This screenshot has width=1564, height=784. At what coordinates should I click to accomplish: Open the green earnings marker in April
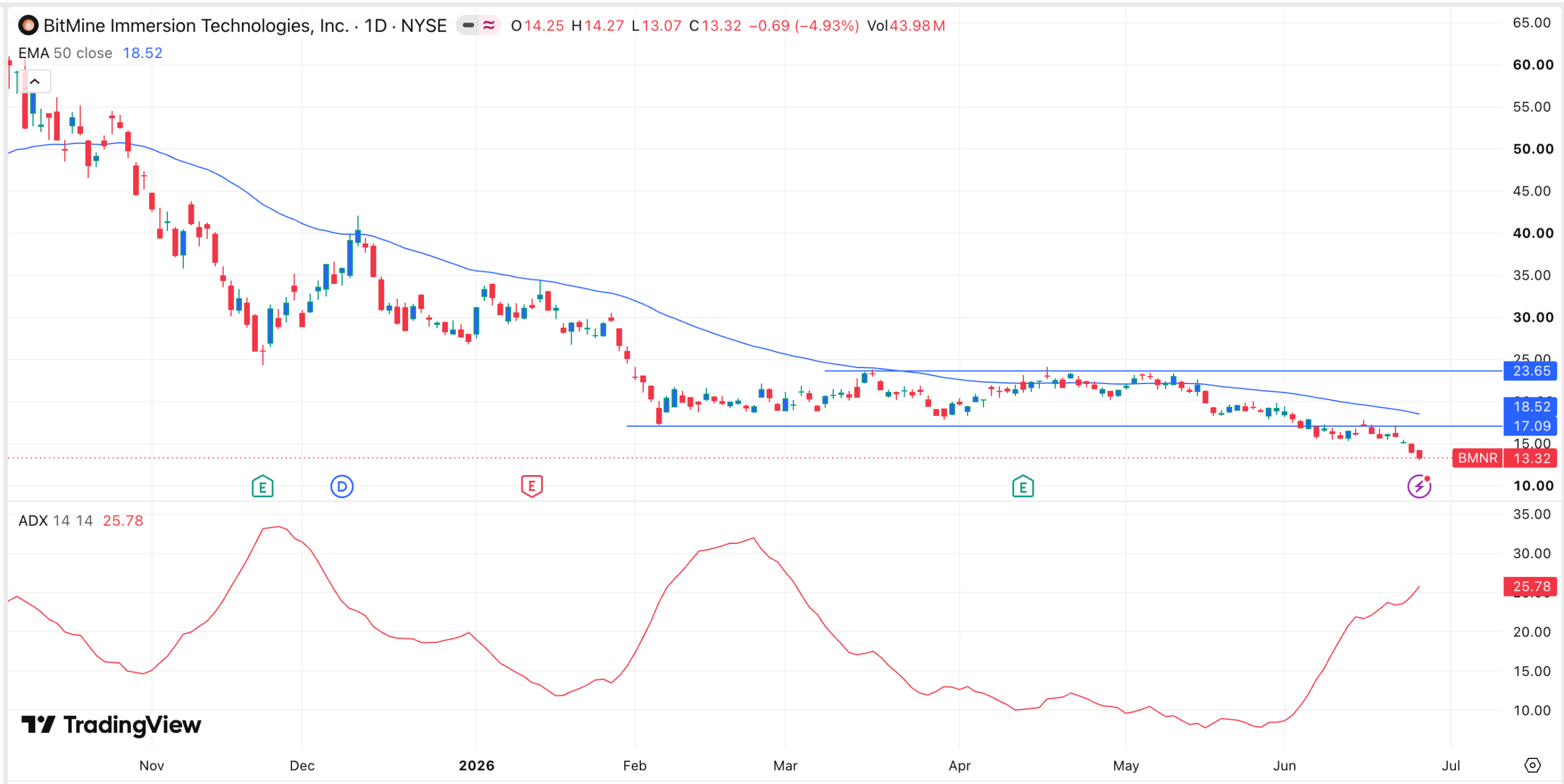point(1023,487)
